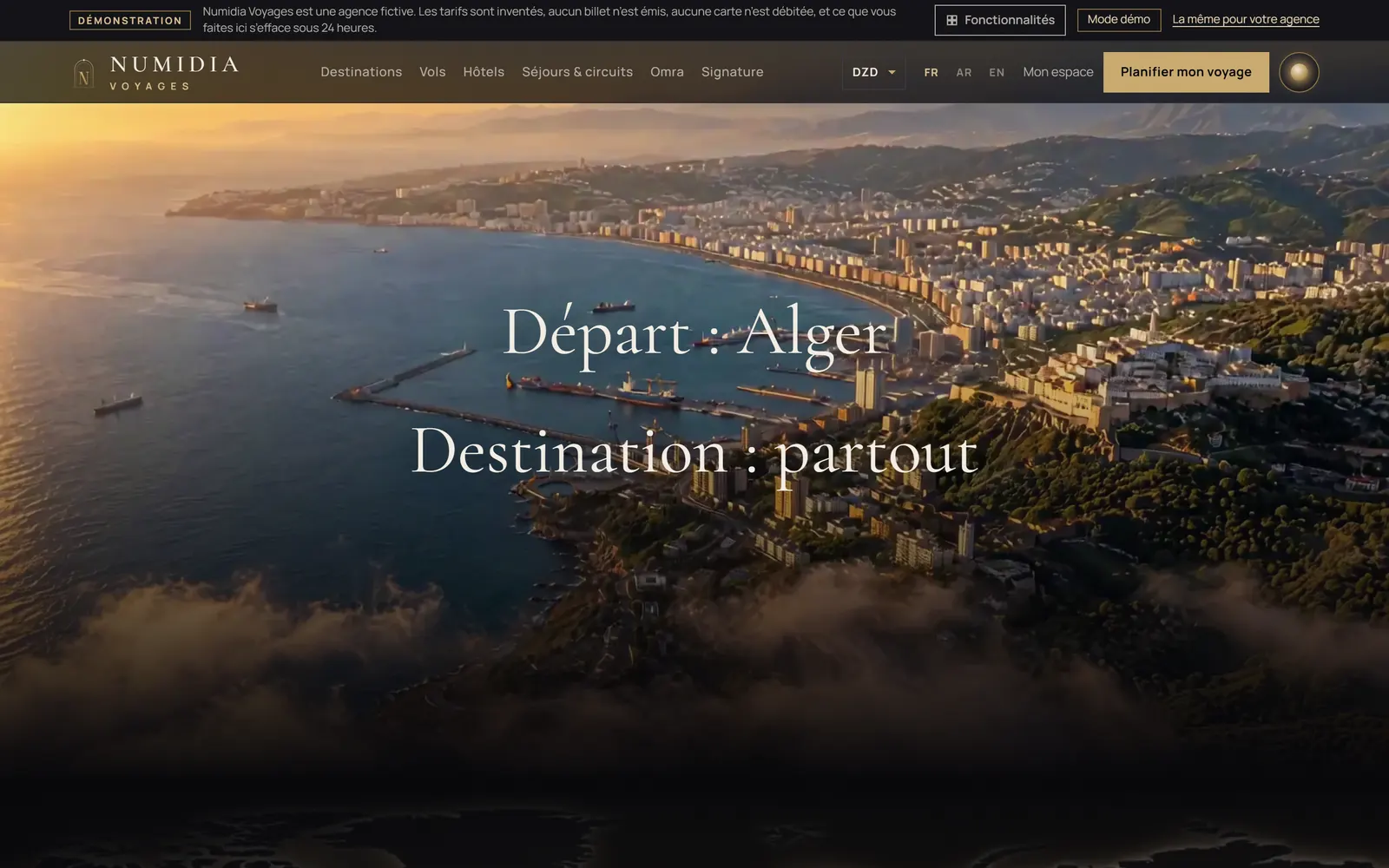The image size is (1389, 868).
Task: Click the NUMIDIA VOYAGES wordmark
Action: click(174, 73)
